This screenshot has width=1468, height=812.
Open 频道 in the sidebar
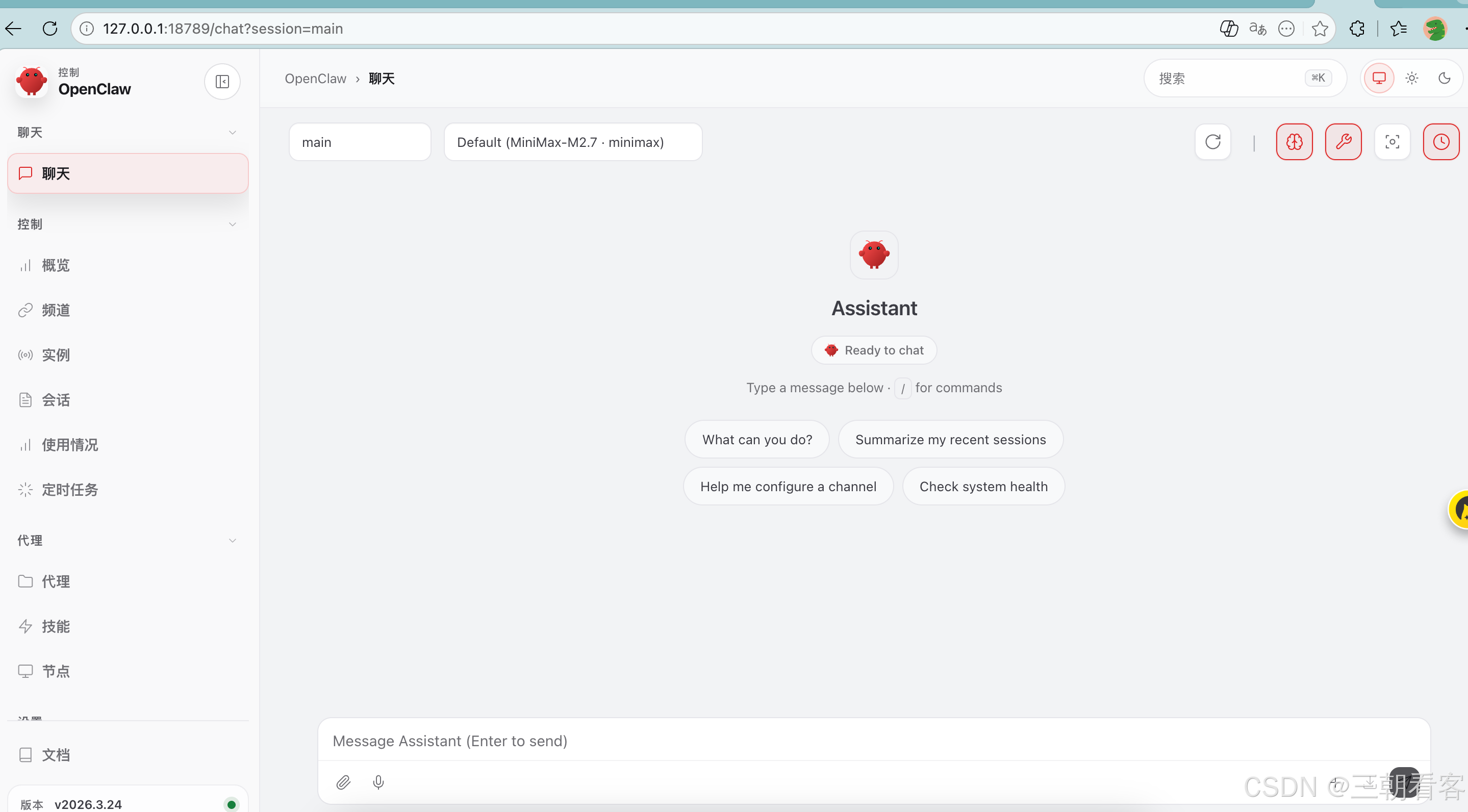coord(55,310)
